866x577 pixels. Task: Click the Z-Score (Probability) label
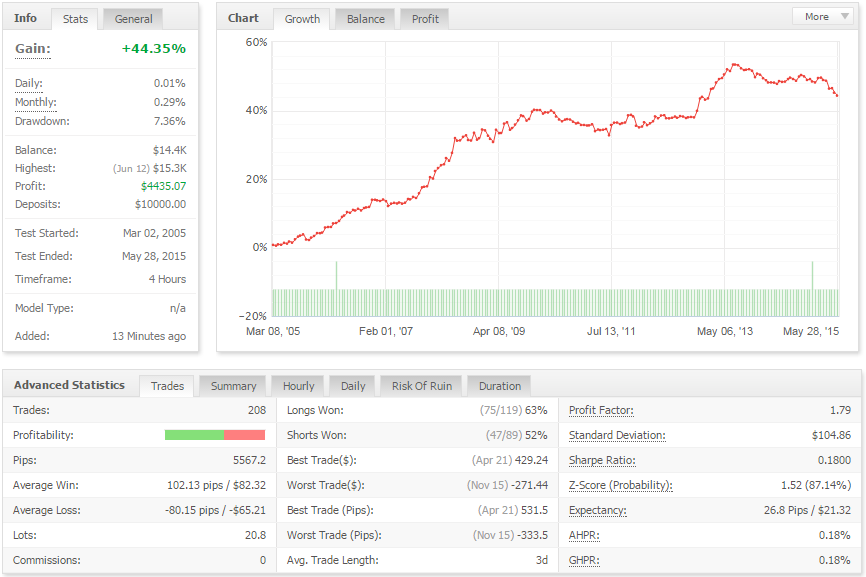[621, 485]
